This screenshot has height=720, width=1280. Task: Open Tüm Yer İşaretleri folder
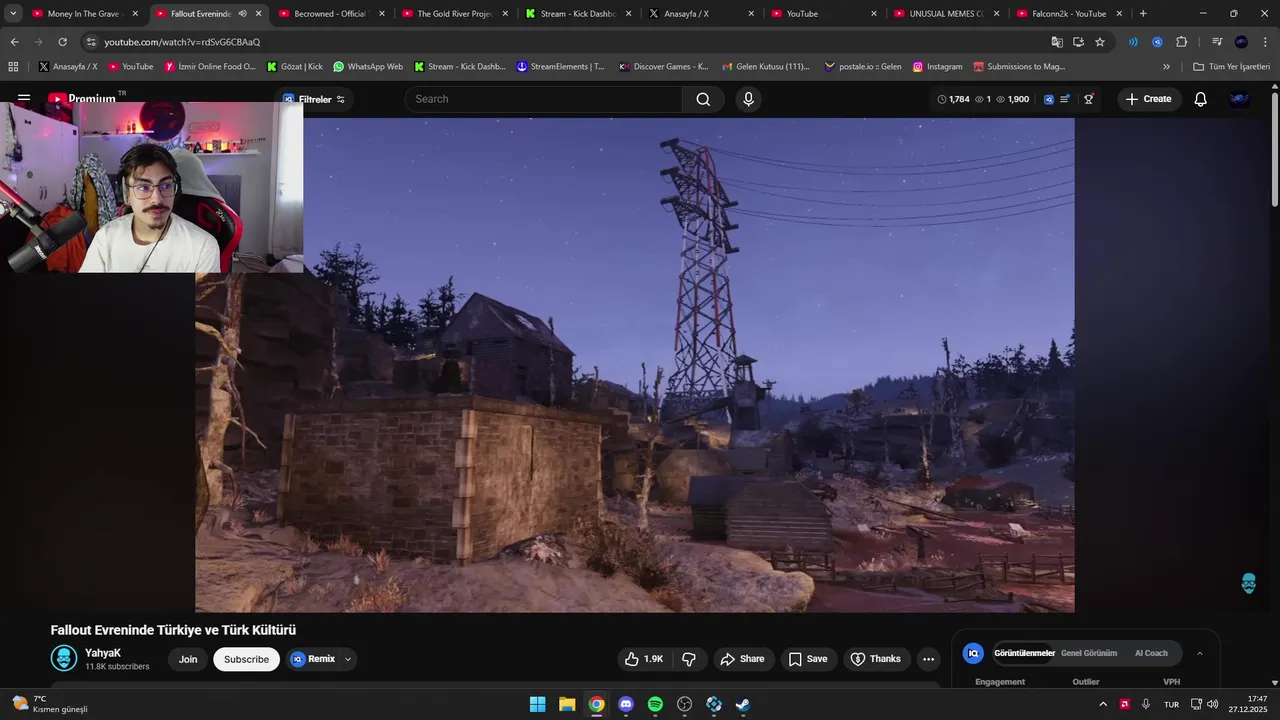pyautogui.click(x=1231, y=67)
